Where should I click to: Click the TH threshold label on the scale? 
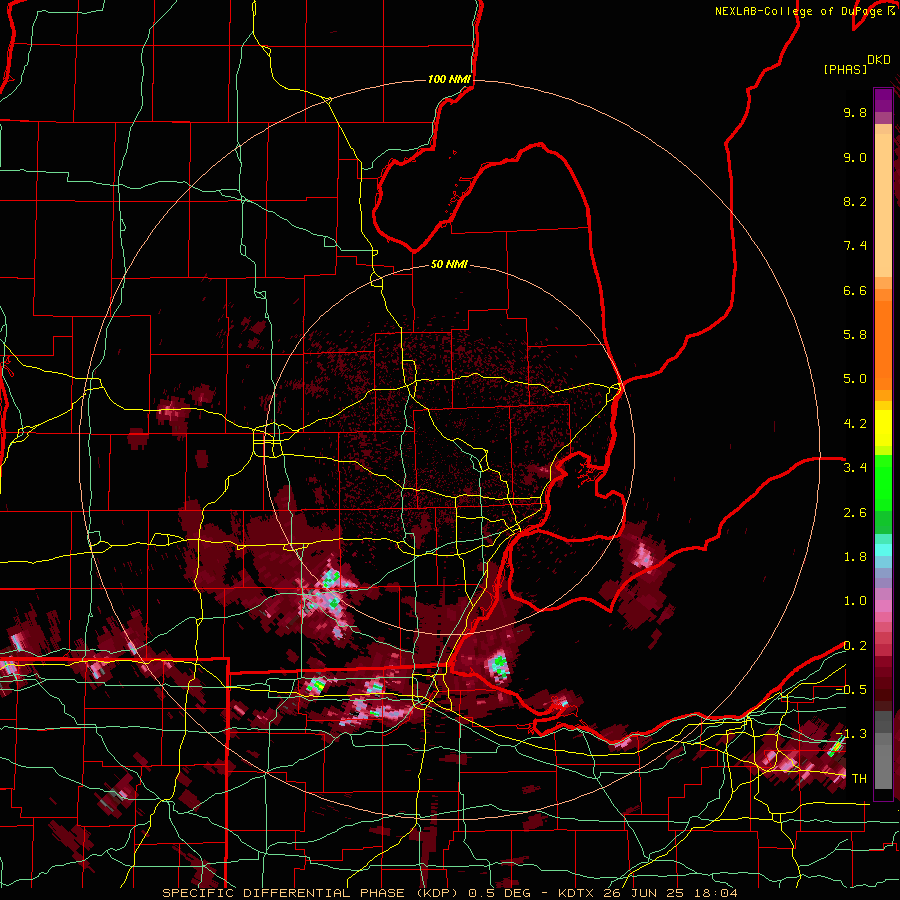click(x=859, y=779)
